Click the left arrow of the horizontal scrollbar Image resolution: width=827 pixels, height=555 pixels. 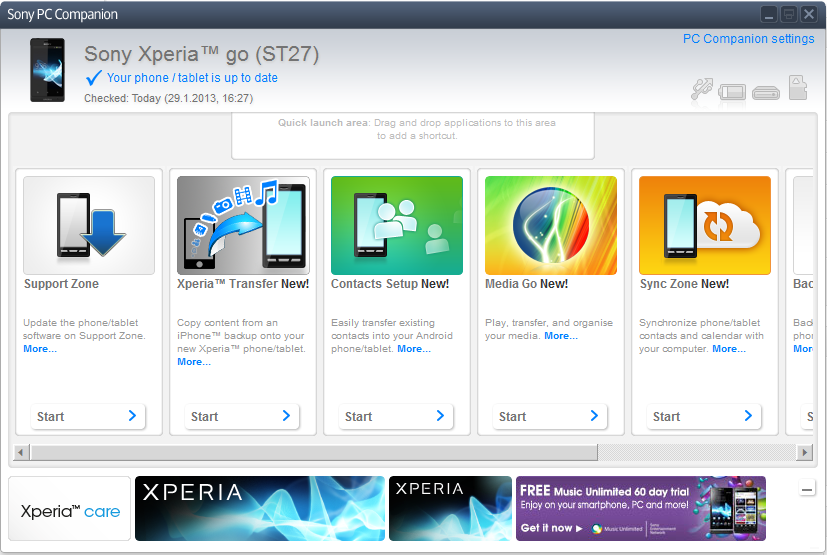click(21, 452)
